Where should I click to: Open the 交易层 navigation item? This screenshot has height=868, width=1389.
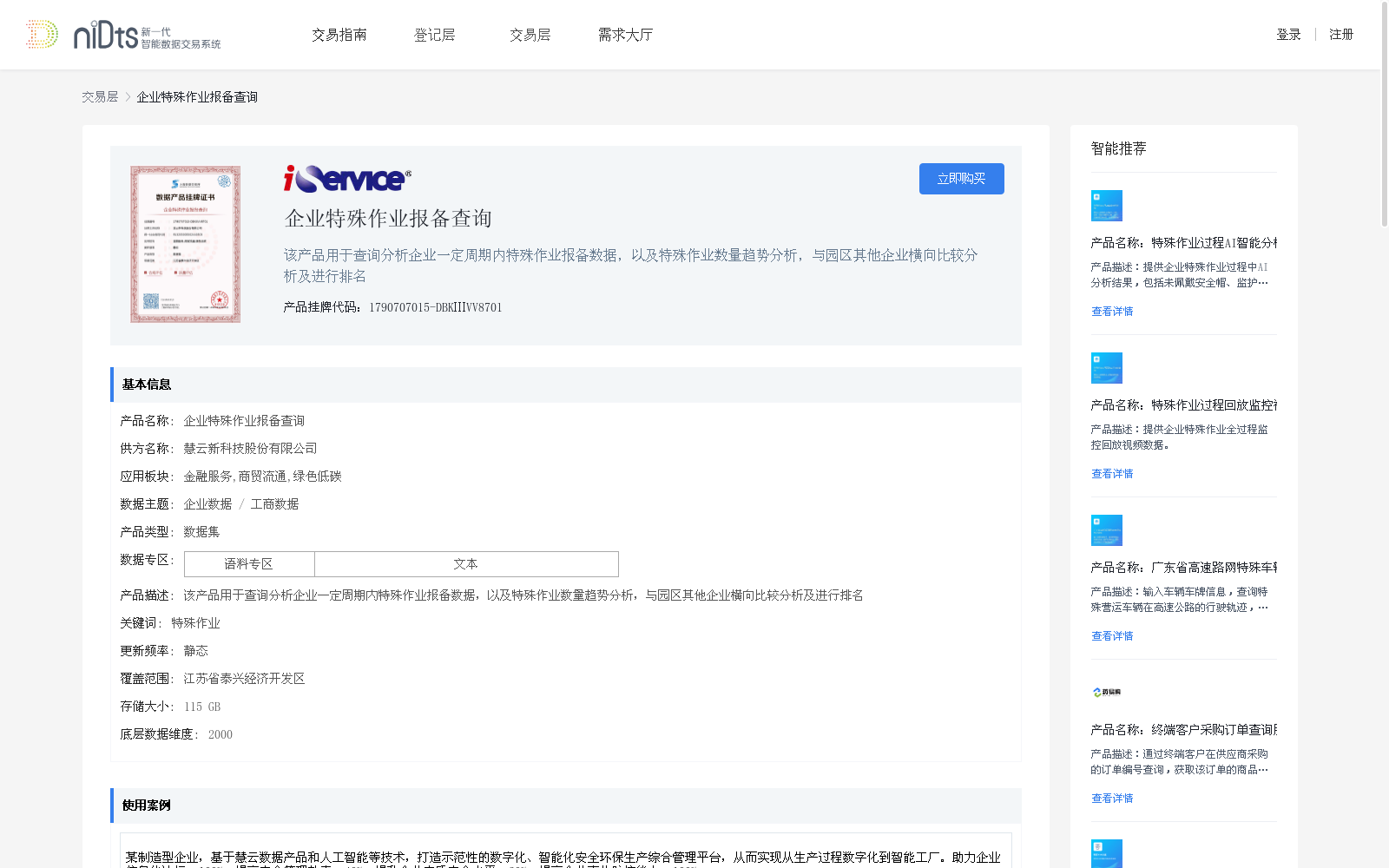pos(530,35)
